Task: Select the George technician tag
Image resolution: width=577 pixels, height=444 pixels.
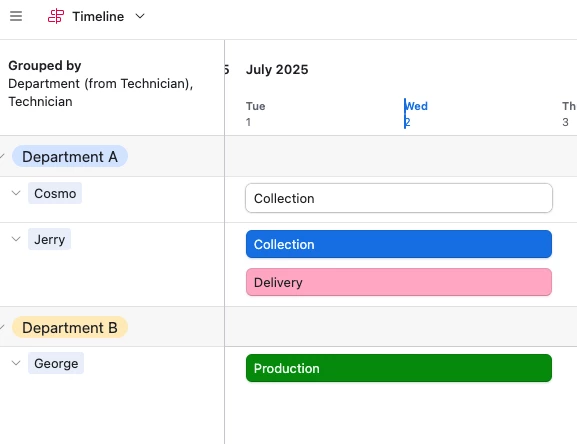Action: 56,363
